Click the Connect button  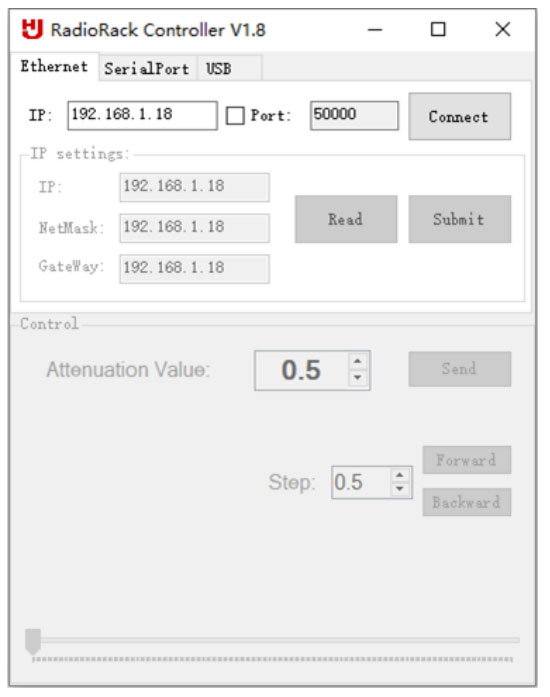(460, 116)
